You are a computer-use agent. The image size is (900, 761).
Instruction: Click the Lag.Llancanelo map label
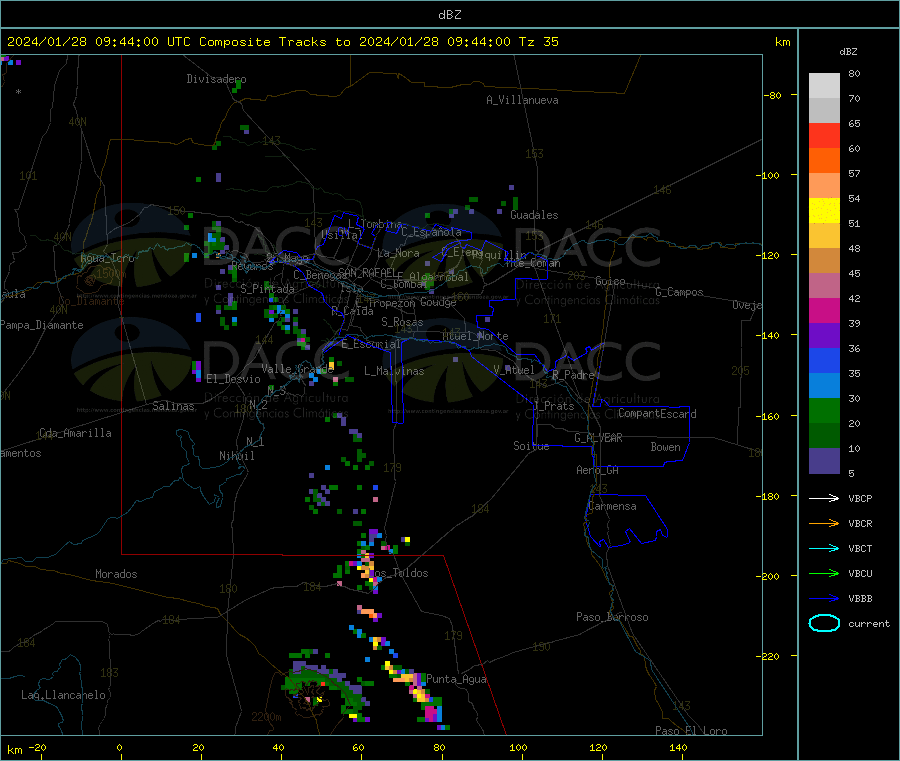63,695
